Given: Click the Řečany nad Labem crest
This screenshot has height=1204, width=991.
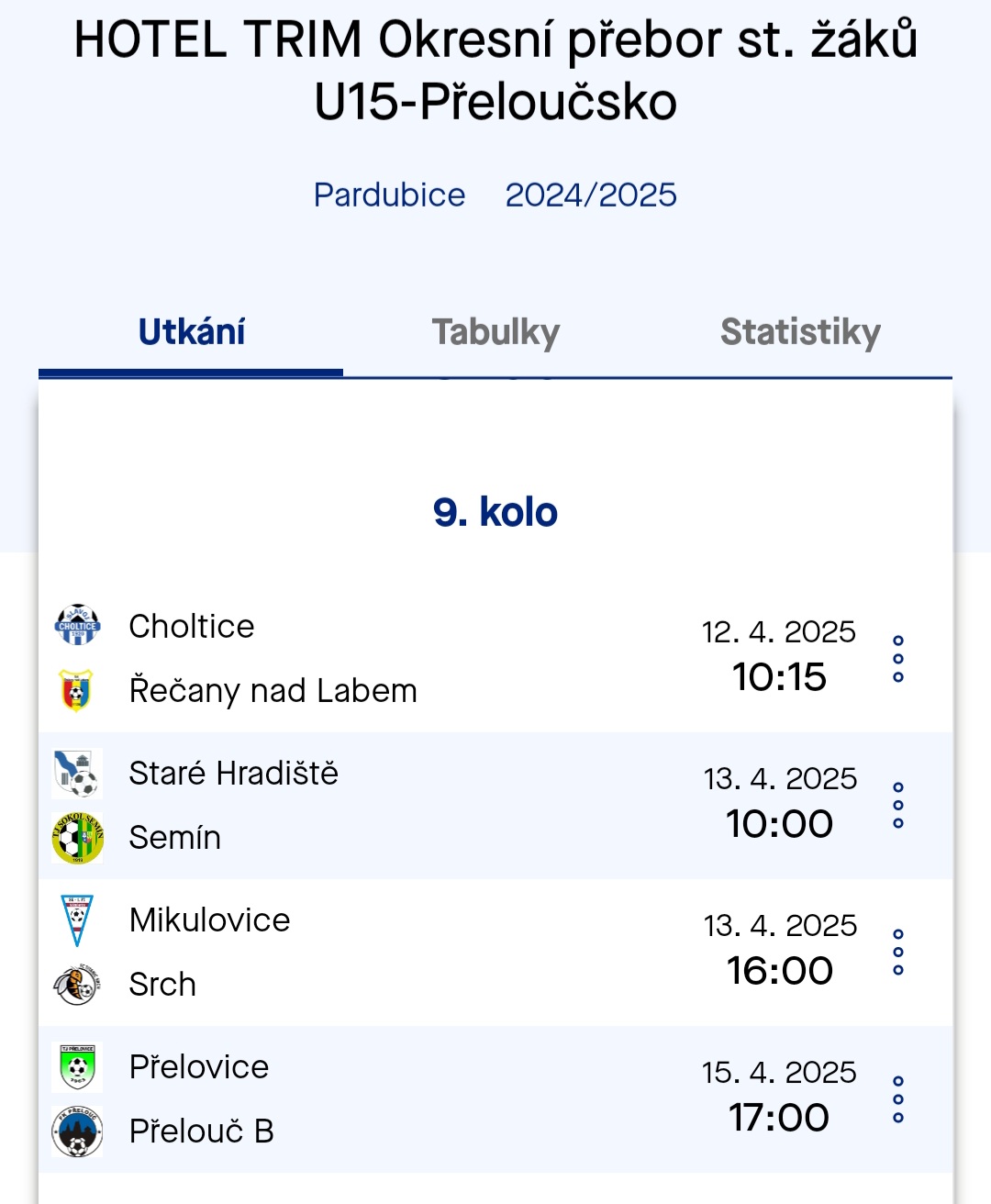Looking at the screenshot, I should point(77,690).
